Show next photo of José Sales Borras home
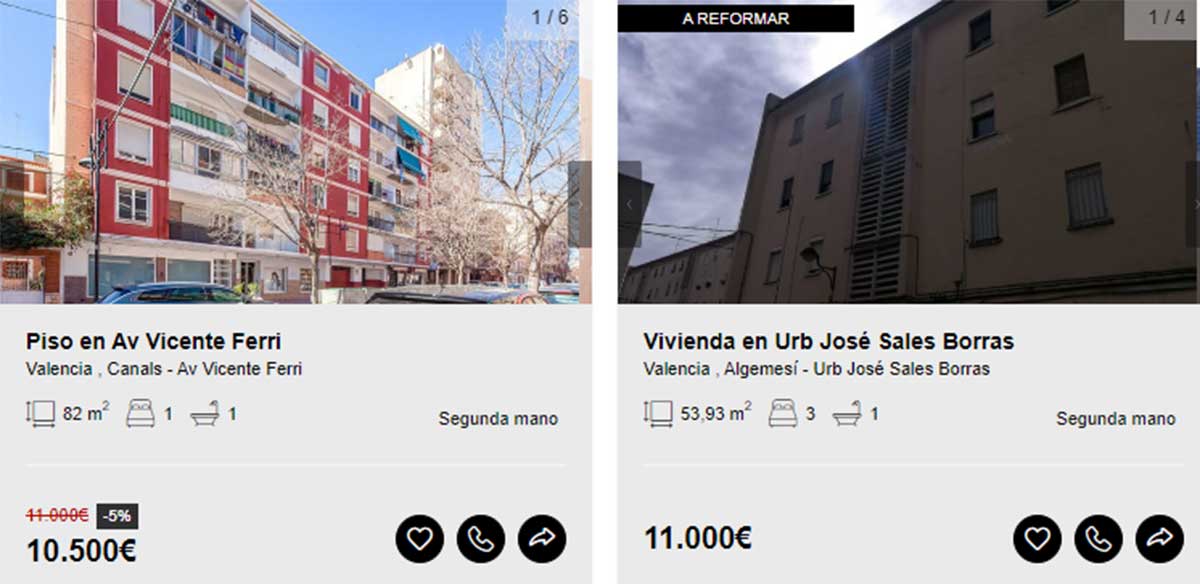 click(1193, 204)
